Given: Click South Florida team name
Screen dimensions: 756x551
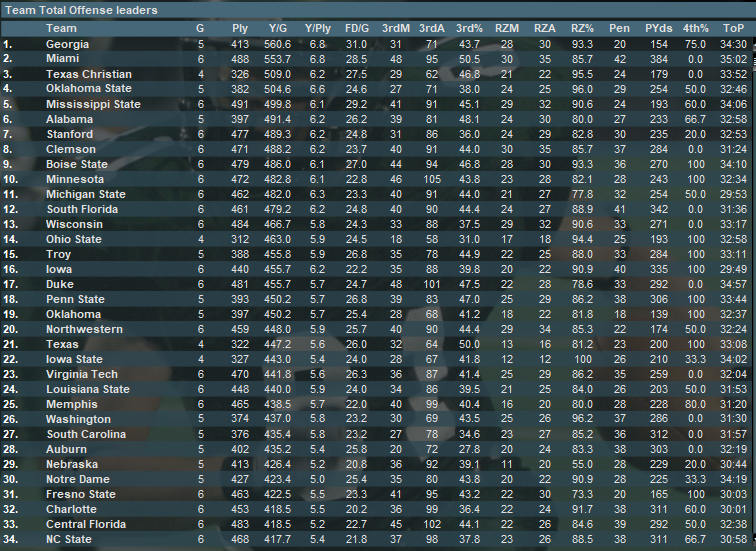Looking at the screenshot, I should [82, 209].
